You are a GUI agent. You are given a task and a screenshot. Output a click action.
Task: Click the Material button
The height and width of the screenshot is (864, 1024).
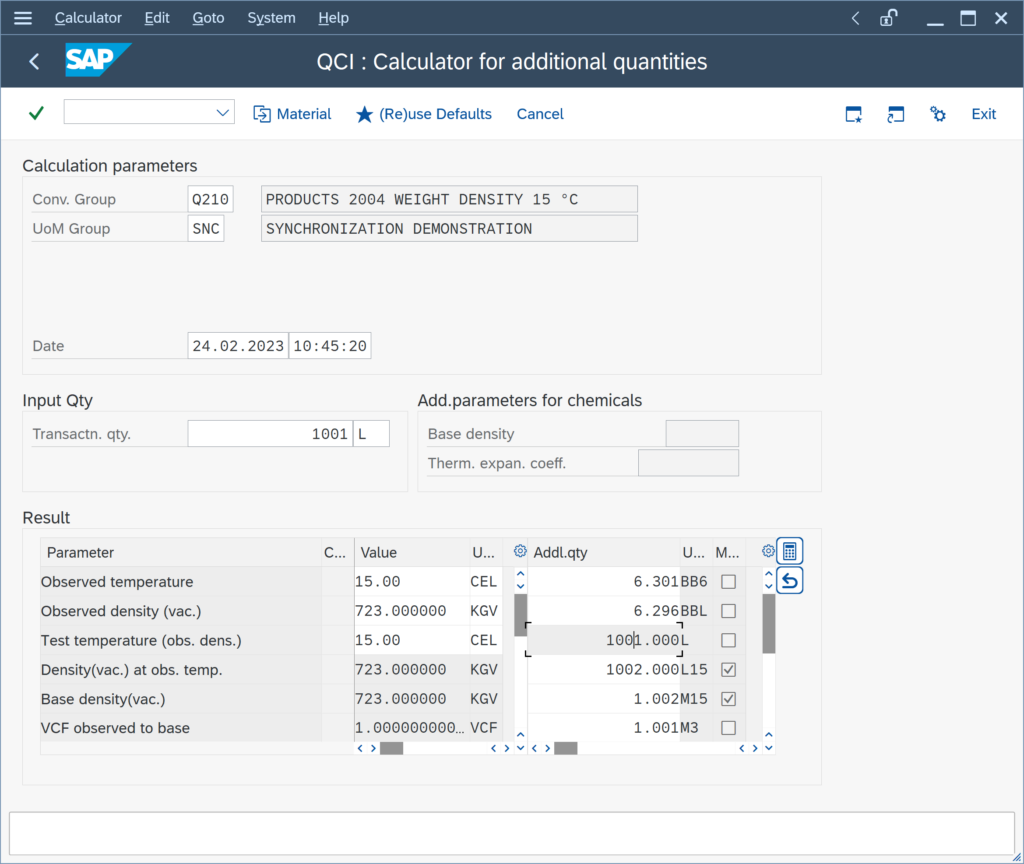pos(292,114)
